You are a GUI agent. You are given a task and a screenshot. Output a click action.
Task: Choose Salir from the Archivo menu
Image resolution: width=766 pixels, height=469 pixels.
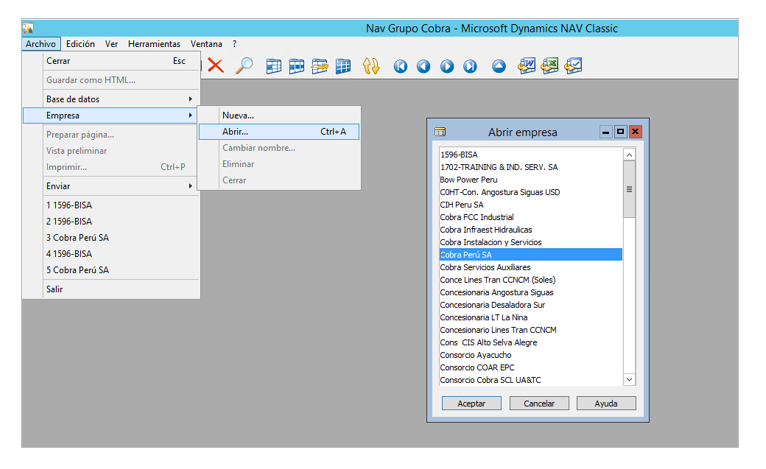point(111,289)
